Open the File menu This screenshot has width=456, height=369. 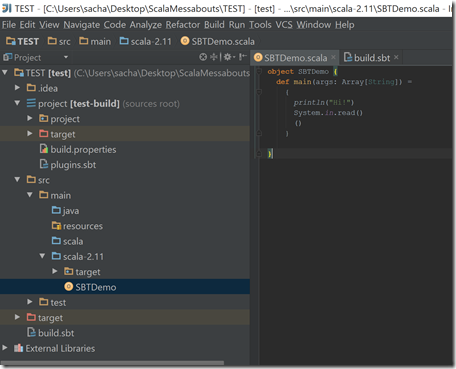[9, 25]
